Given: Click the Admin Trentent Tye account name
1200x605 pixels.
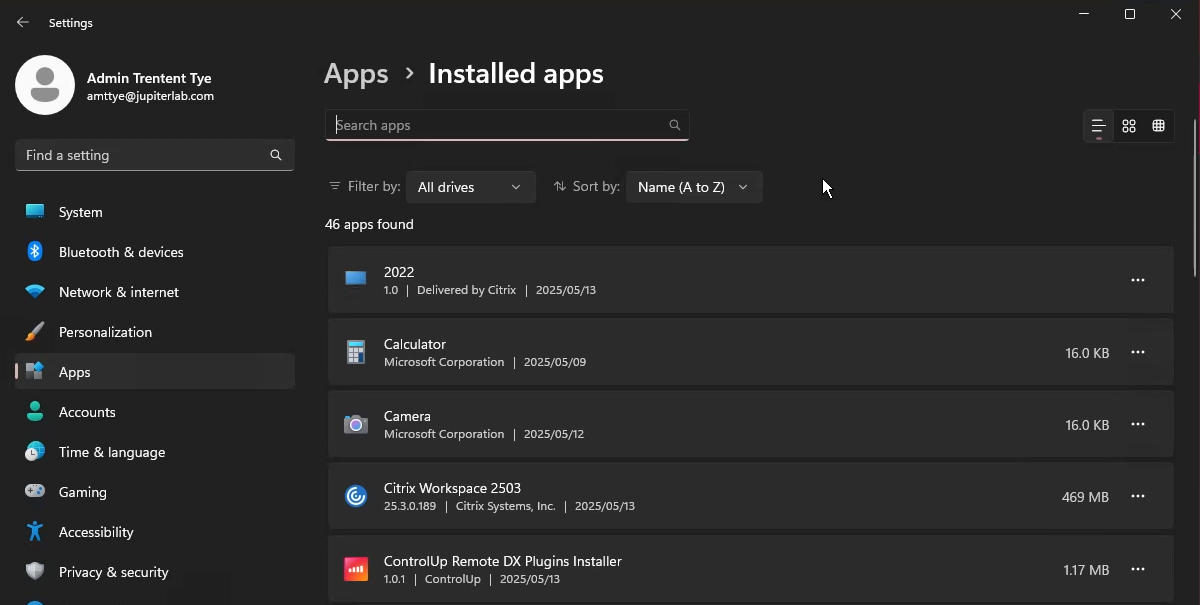Looking at the screenshot, I should 149,78.
